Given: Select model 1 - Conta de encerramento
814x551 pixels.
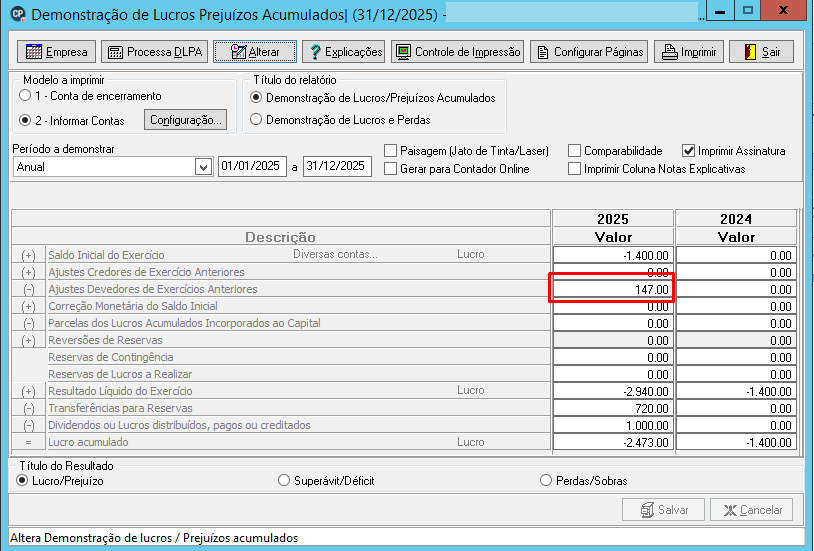Looking at the screenshot, I should [24, 96].
